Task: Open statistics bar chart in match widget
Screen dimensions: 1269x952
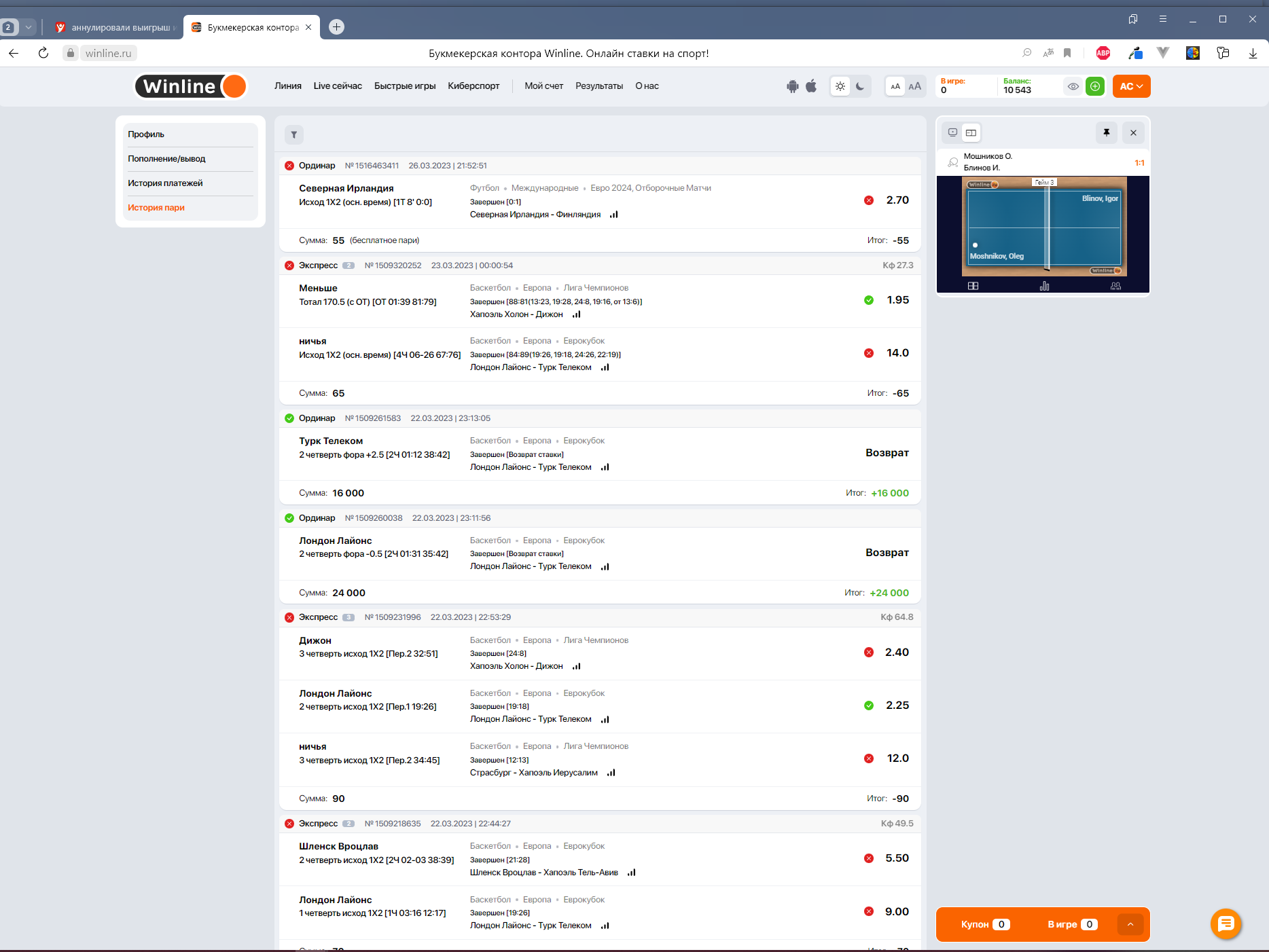Action: click(1044, 286)
